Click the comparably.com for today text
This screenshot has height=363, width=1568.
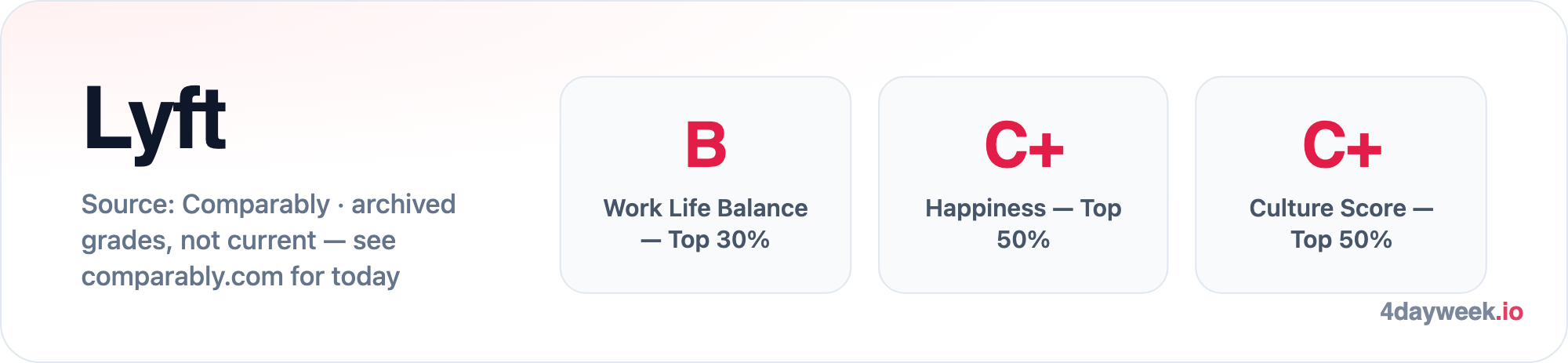241,276
